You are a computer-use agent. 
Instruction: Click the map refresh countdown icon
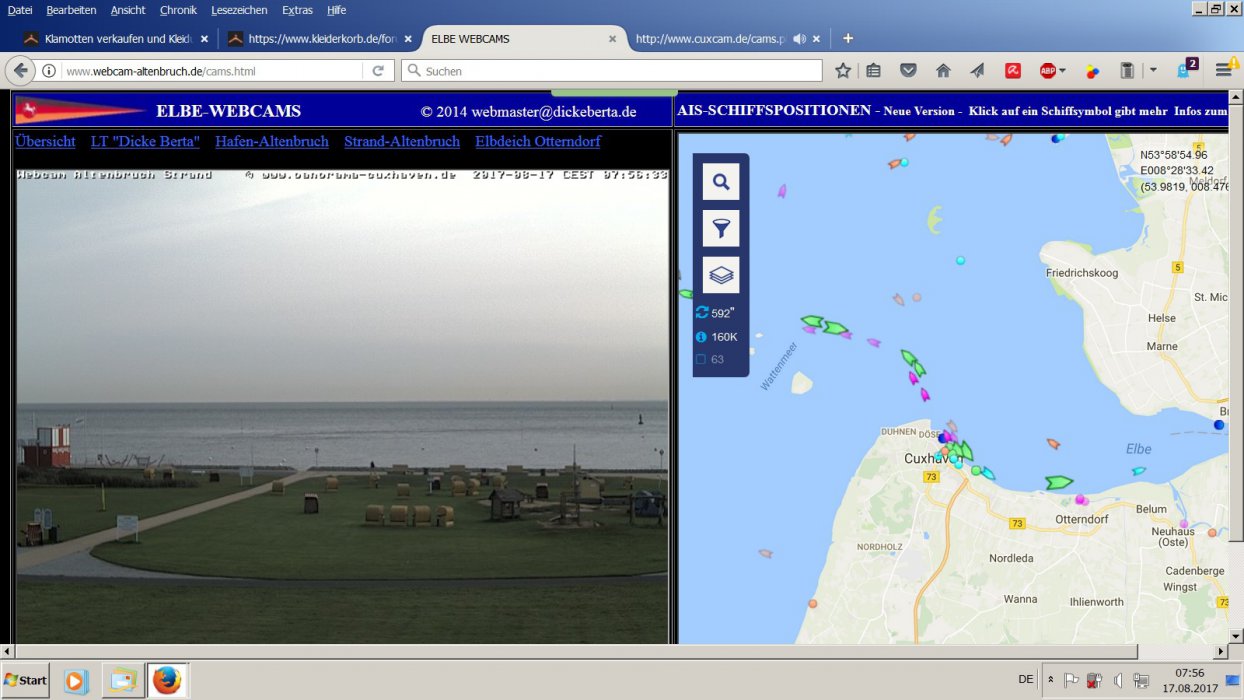click(701, 313)
